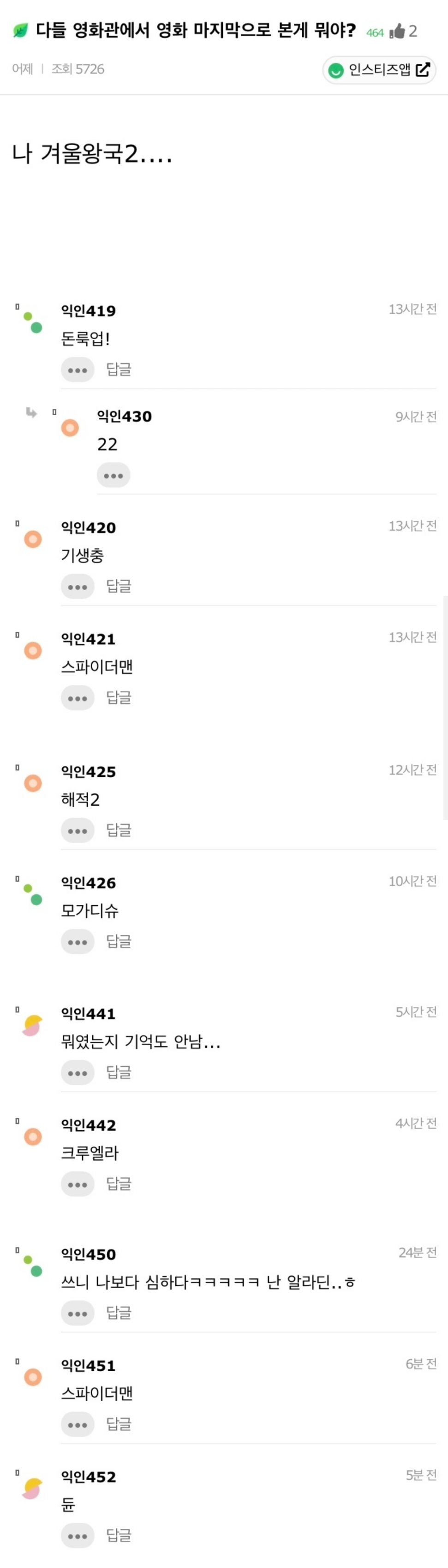Image resolution: width=448 pixels, height=1568 pixels.
Task: Click the green leaf icon beside title
Action: pyautogui.click(x=20, y=30)
